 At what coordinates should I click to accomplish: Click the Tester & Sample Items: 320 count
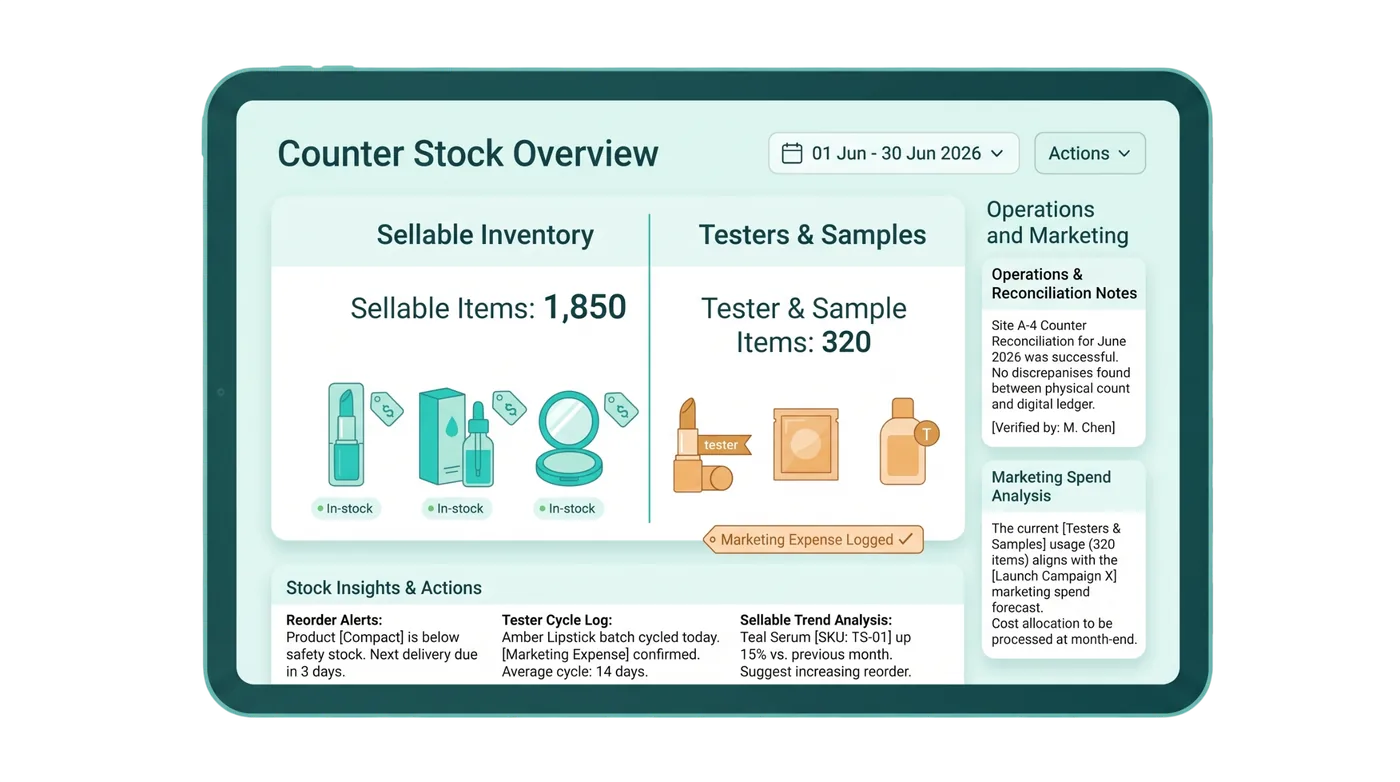[x=804, y=325]
